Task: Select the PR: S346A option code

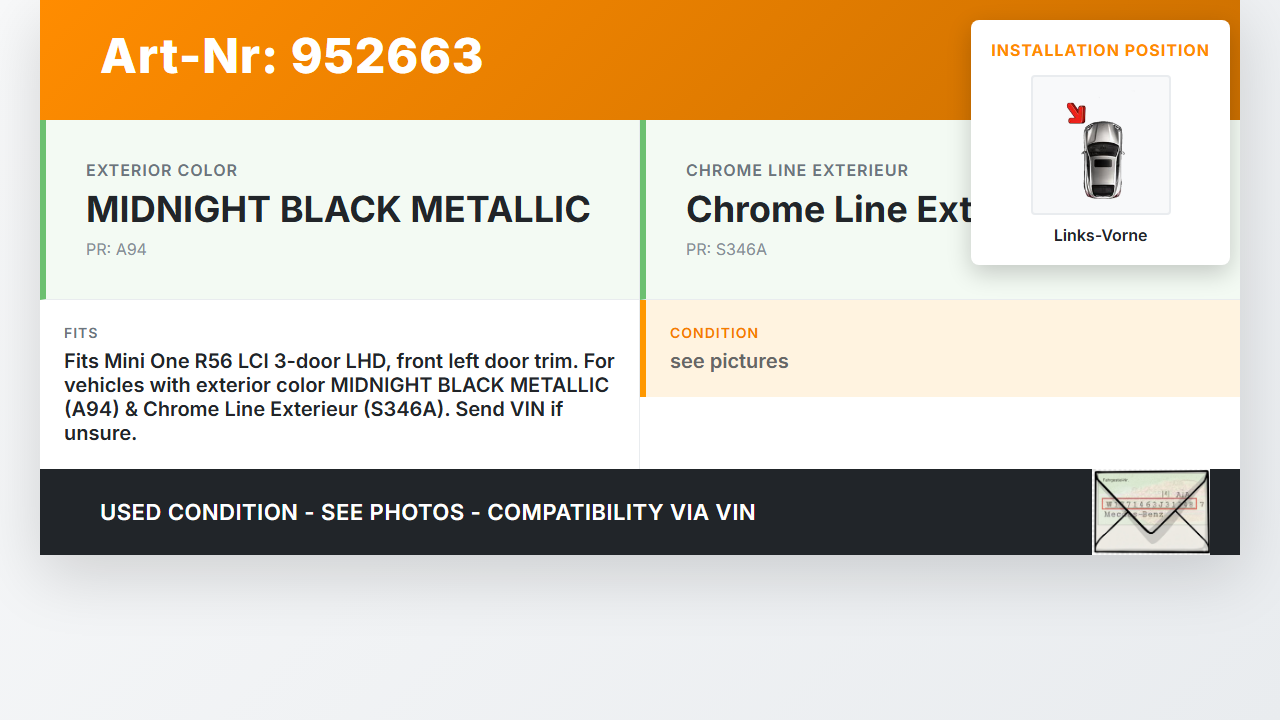Action: coord(726,250)
